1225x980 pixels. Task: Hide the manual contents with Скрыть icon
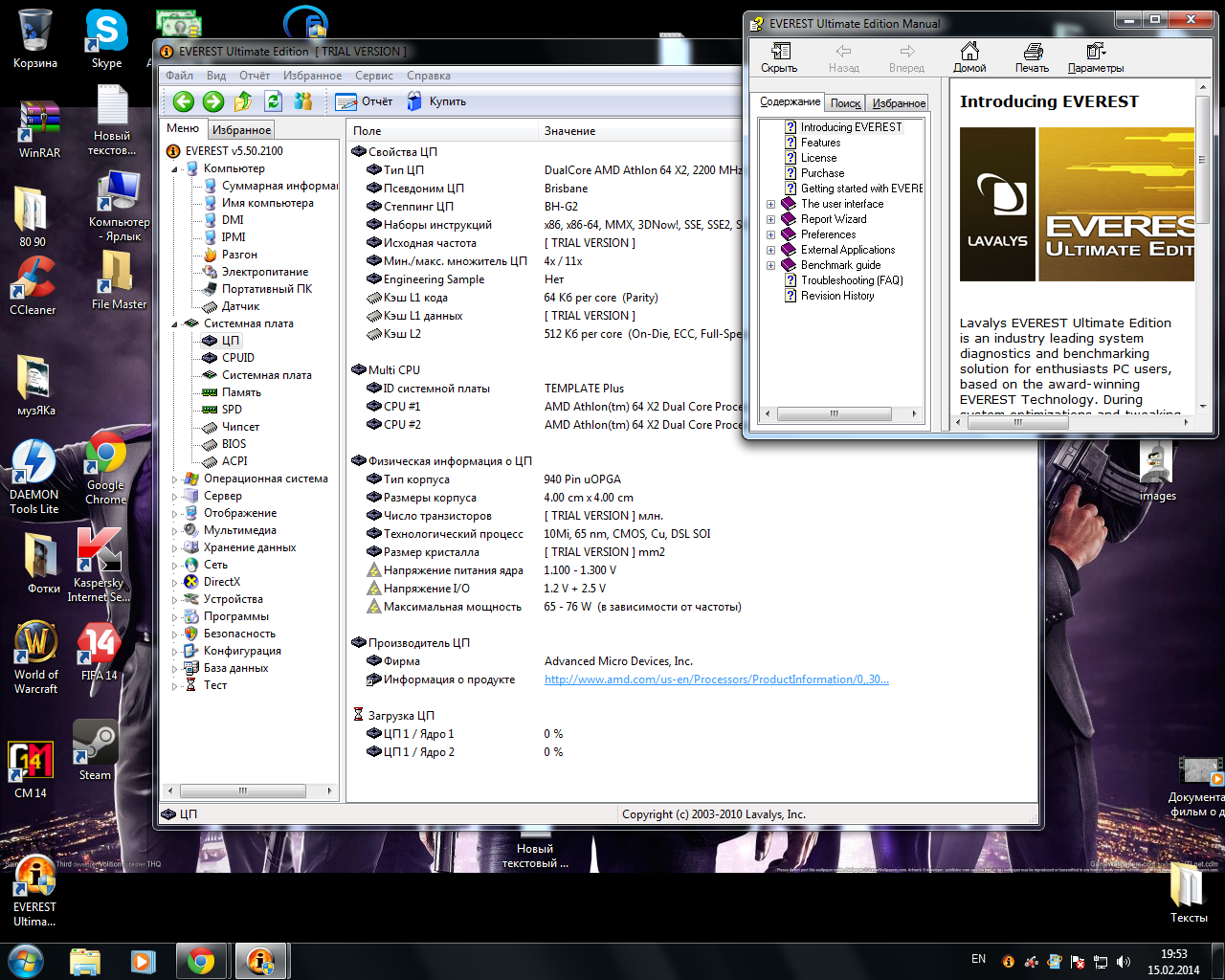point(779,57)
